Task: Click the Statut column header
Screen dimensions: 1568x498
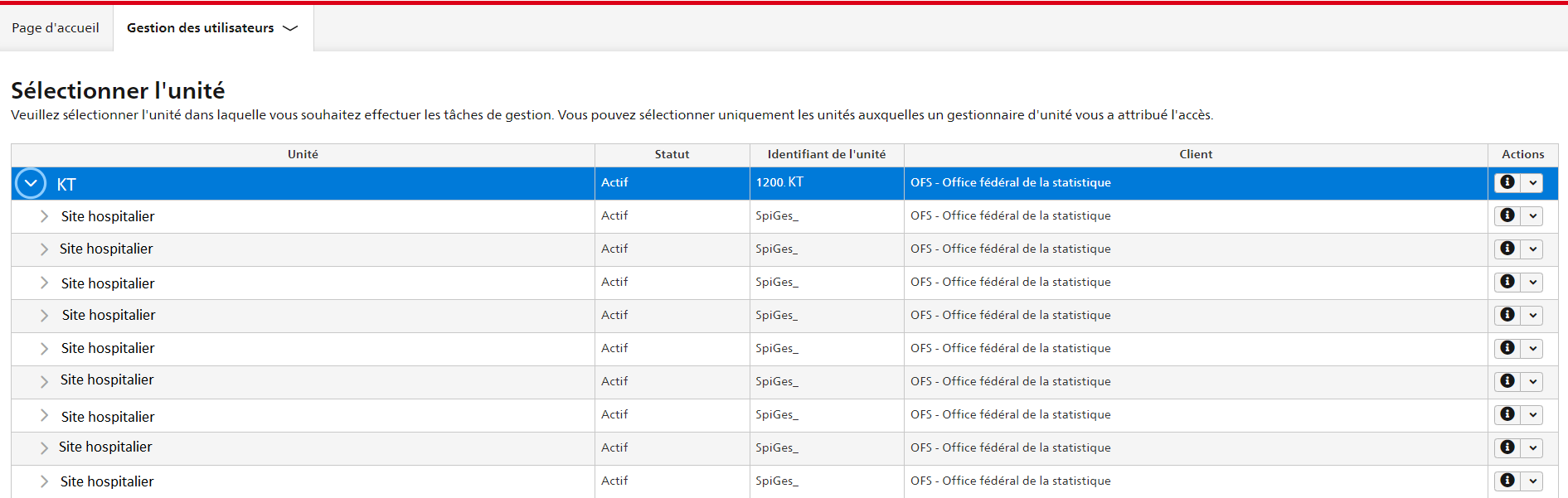Action: (672, 154)
